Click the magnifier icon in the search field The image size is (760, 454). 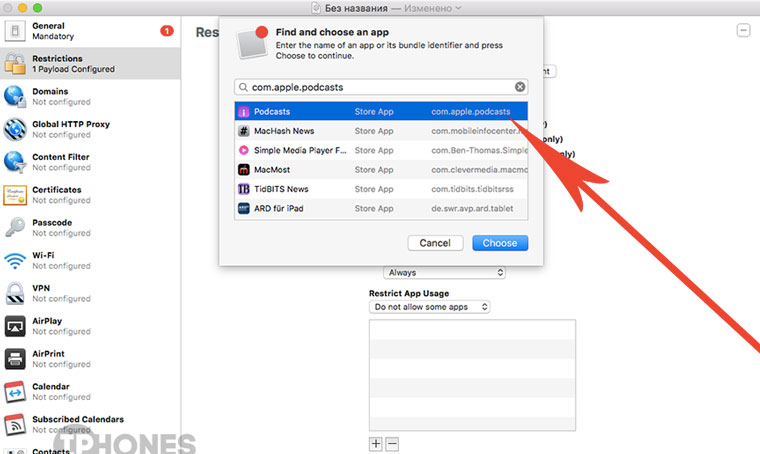pos(243,87)
